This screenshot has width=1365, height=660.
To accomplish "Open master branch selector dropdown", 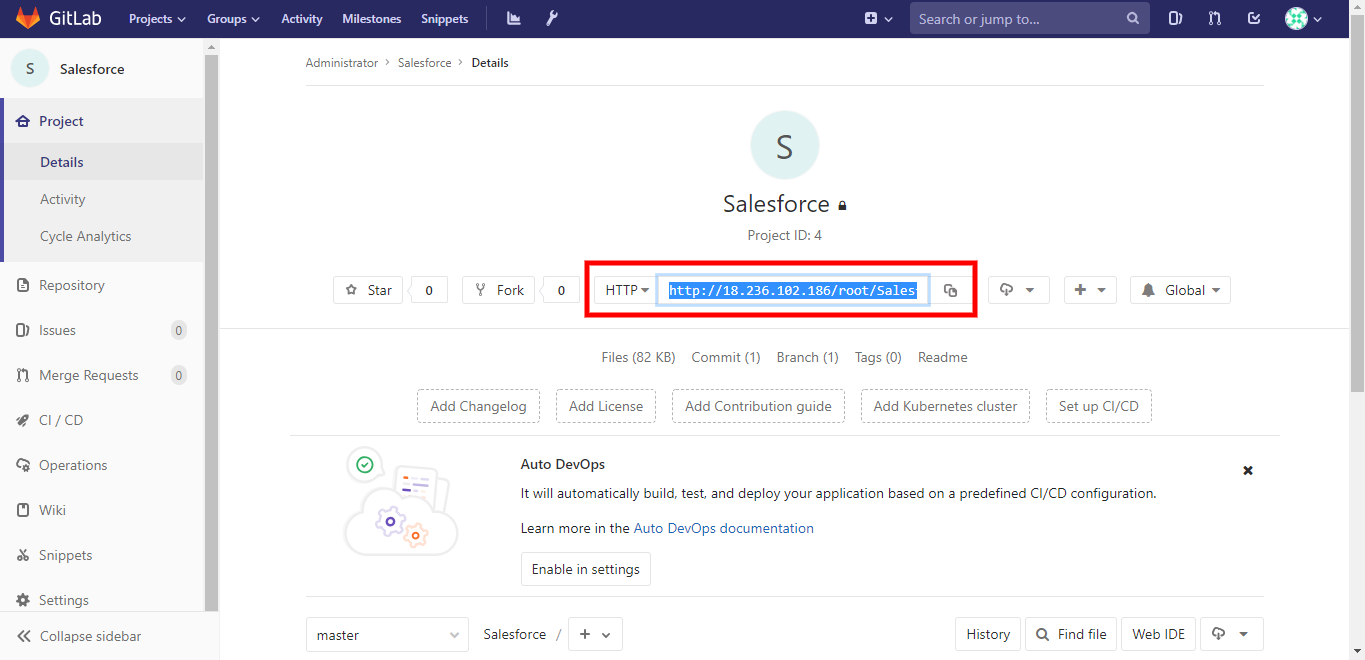I will pos(387,635).
